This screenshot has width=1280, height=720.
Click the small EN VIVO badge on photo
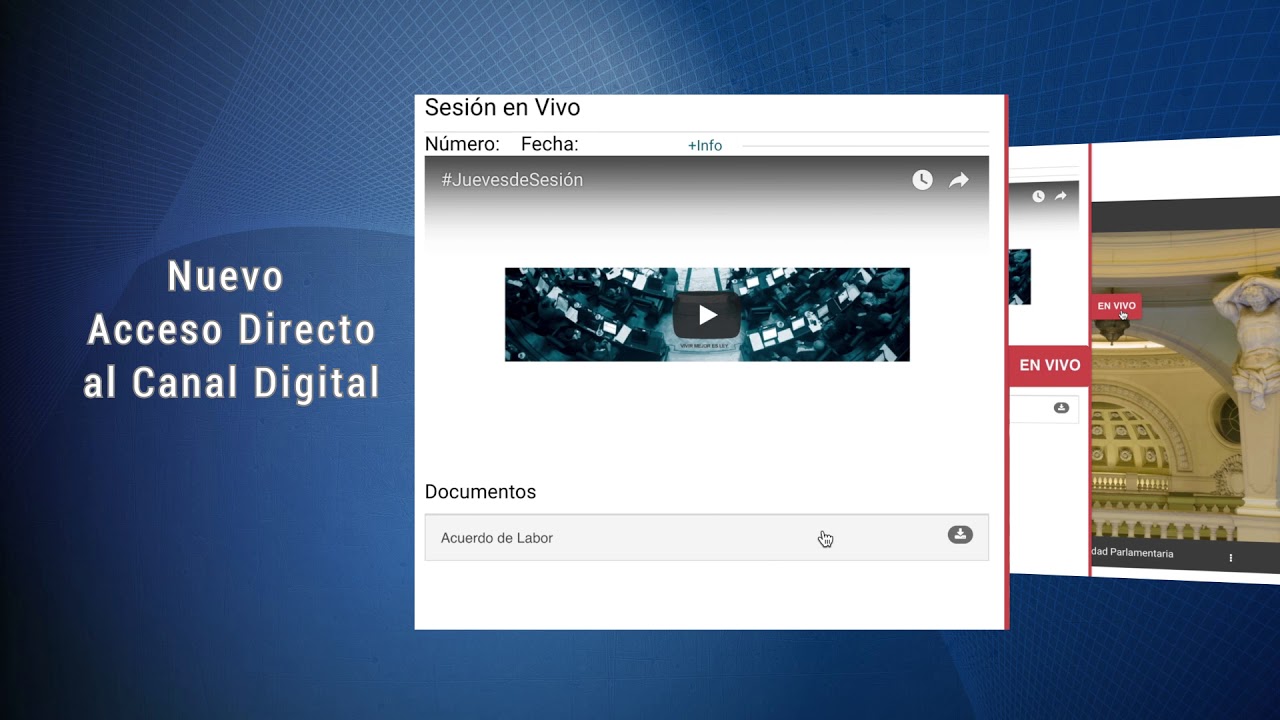[1116, 306]
